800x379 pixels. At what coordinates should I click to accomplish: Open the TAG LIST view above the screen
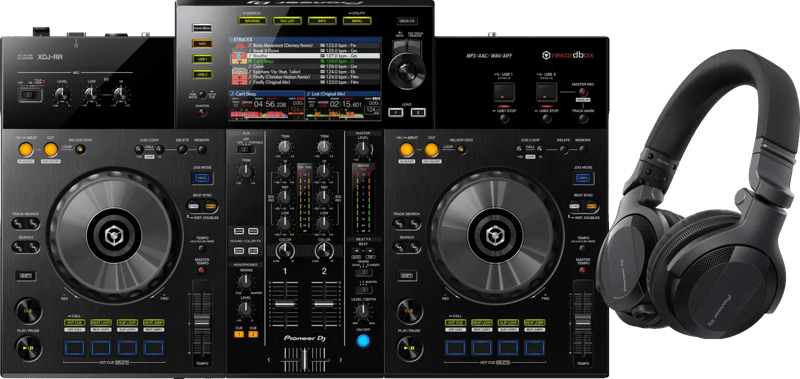[287, 21]
